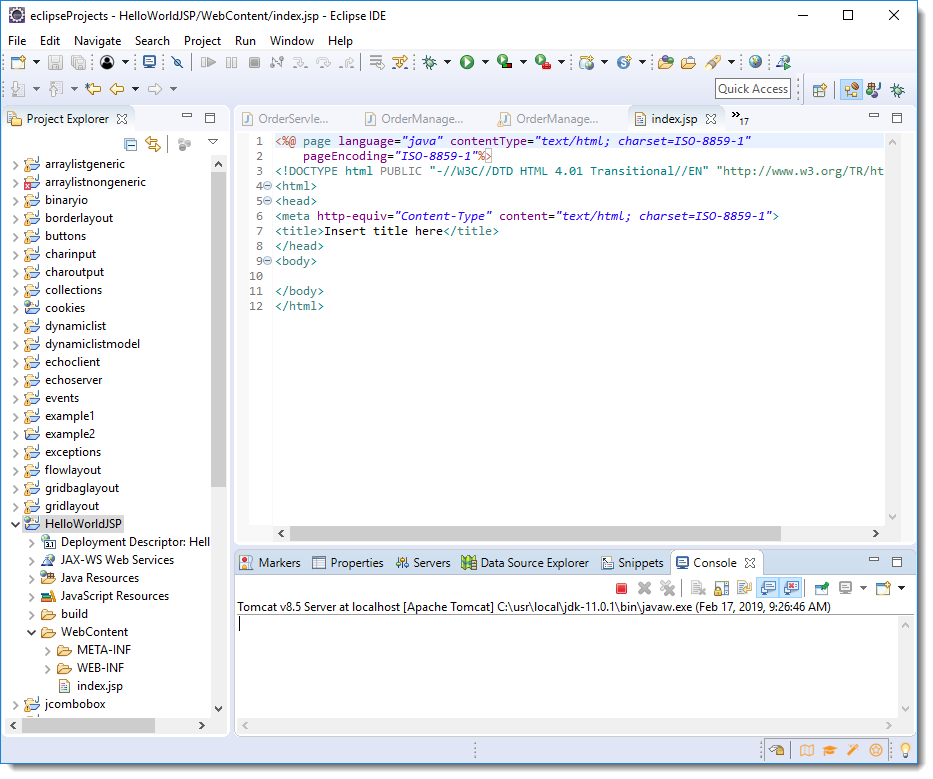Click the Run with Coverage icon

point(505,62)
